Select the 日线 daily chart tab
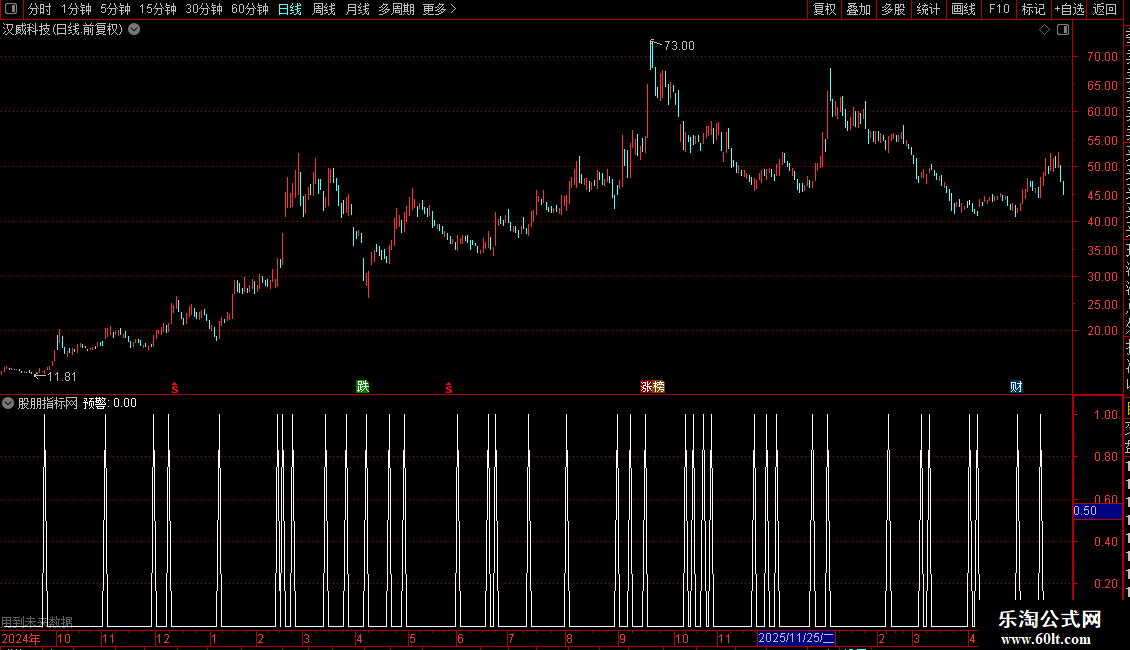Screen dimensions: 1130x650 (290, 9)
